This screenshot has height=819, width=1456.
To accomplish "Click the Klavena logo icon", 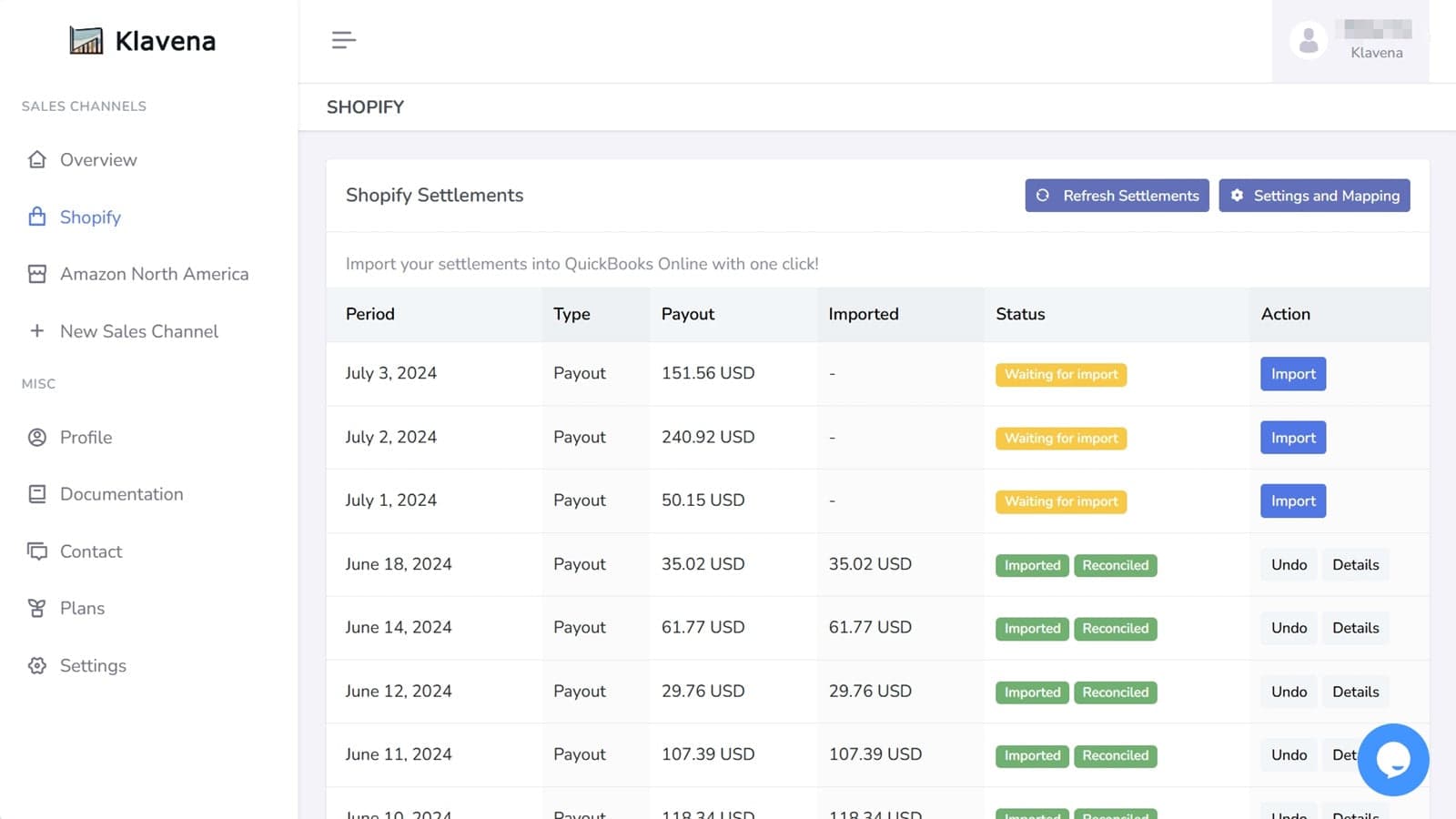I will (x=86, y=41).
